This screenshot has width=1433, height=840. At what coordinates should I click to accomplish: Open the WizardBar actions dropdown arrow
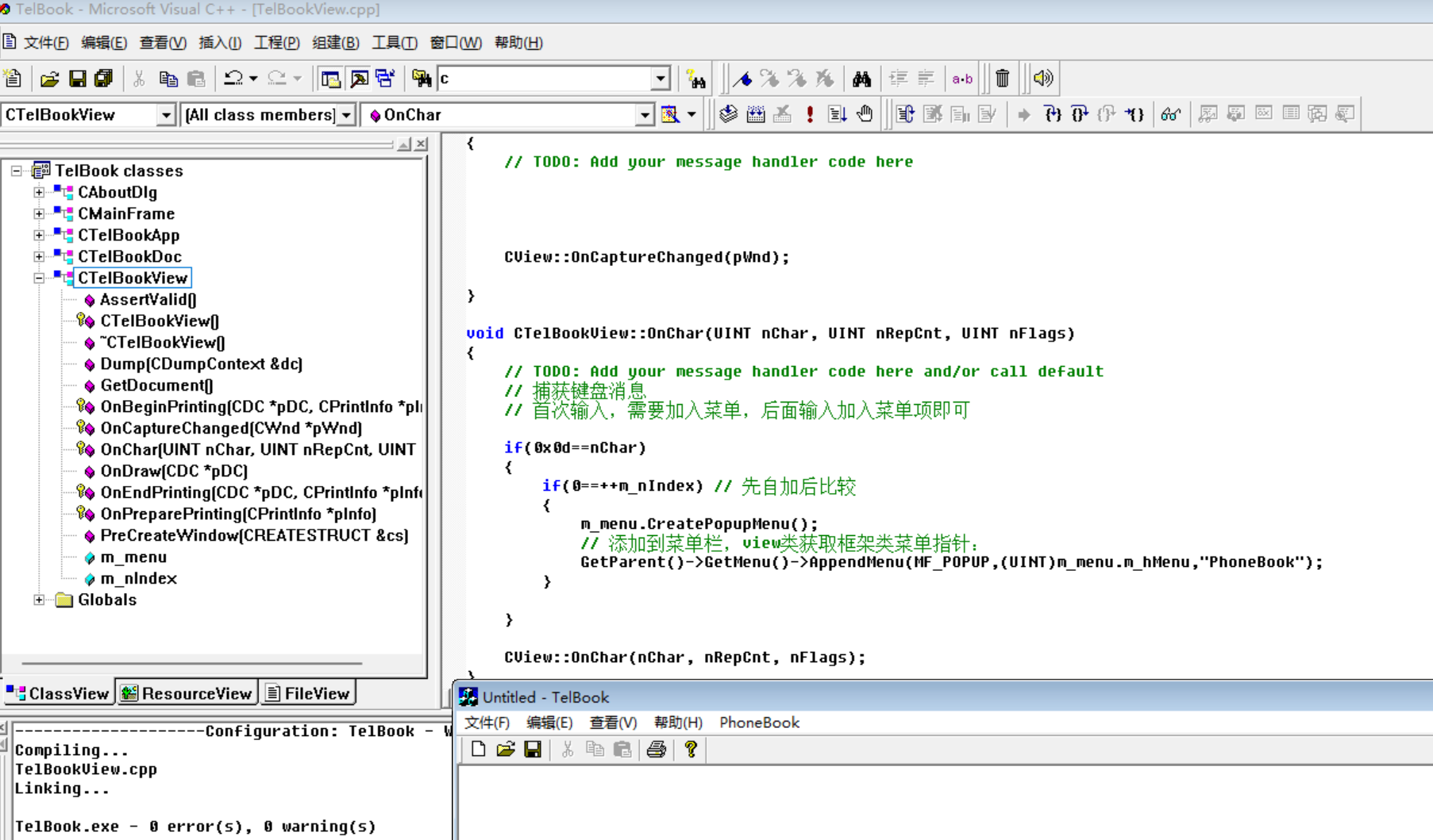coord(691,114)
